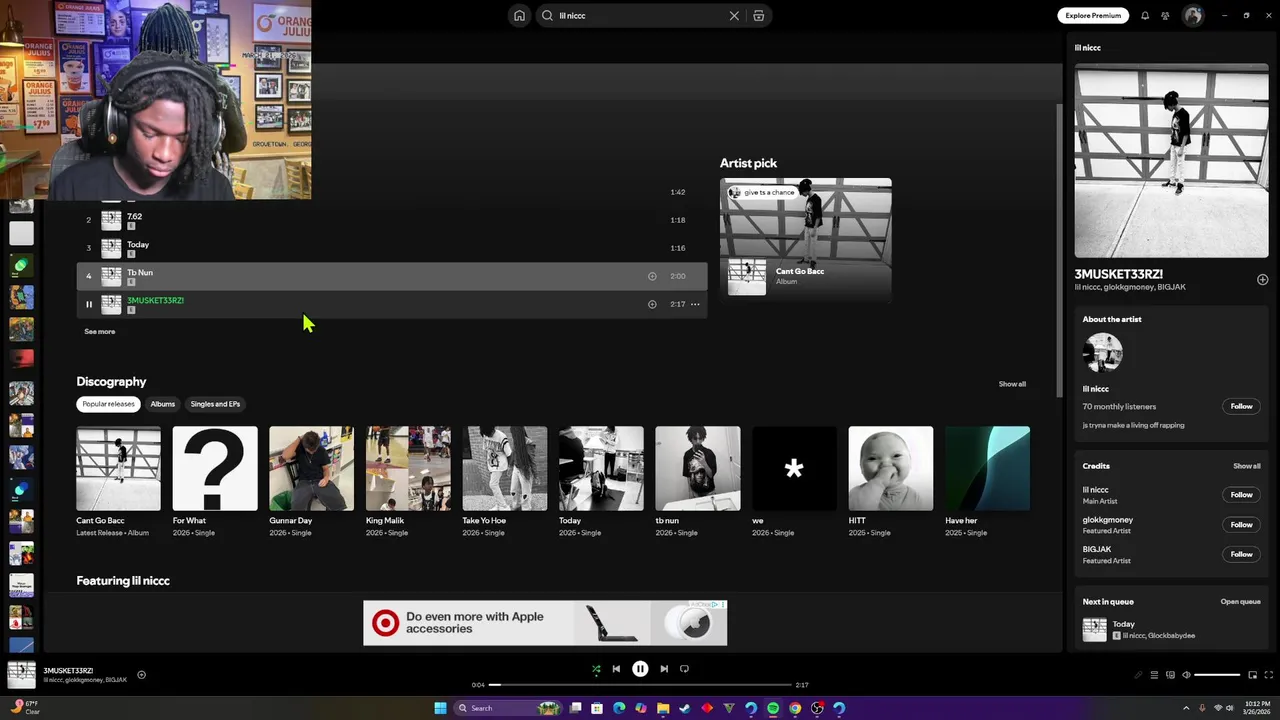The width and height of the screenshot is (1280, 720).
Task: Toggle repeat mode
Action: tap(684, 669)
